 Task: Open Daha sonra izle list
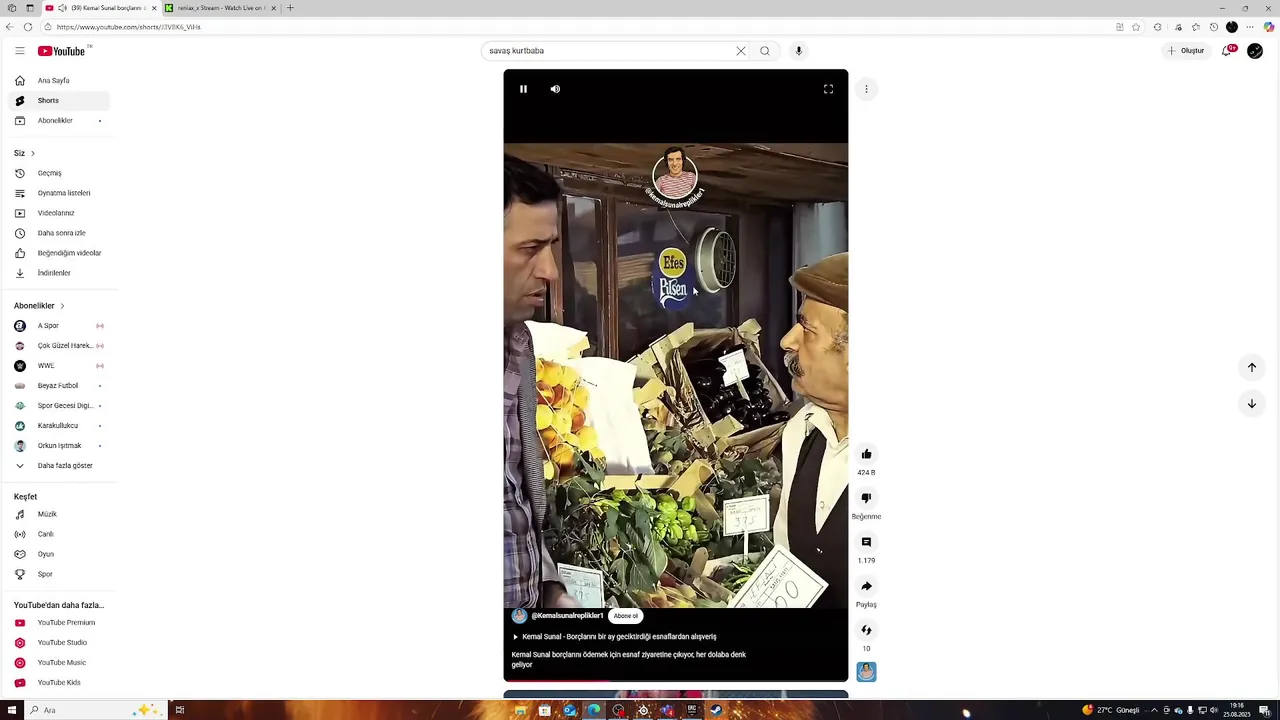pyautogui.click(x=60, y=233)
